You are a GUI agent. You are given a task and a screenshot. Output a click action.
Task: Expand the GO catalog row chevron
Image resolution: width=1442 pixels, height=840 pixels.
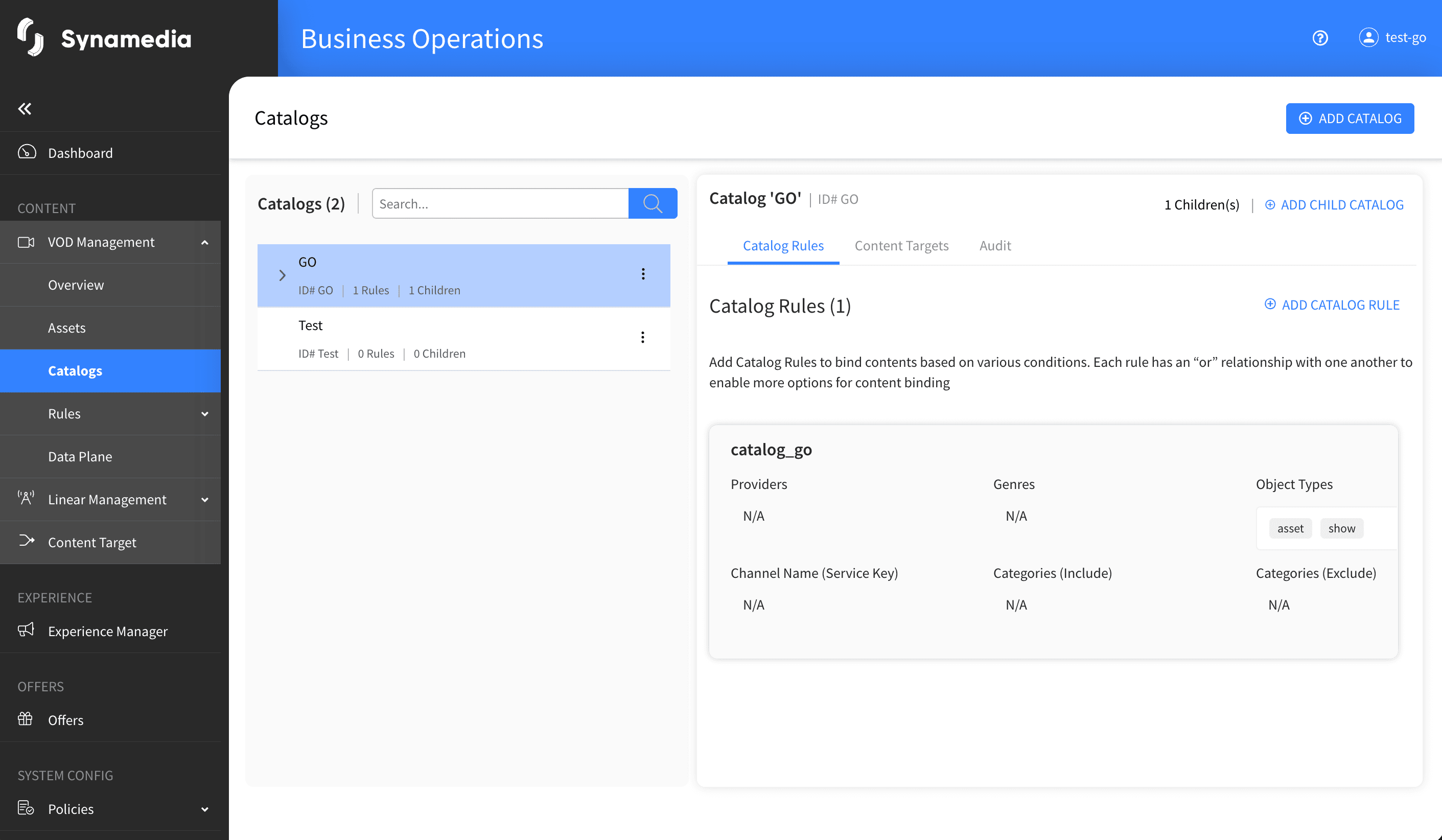coord(282,276)
